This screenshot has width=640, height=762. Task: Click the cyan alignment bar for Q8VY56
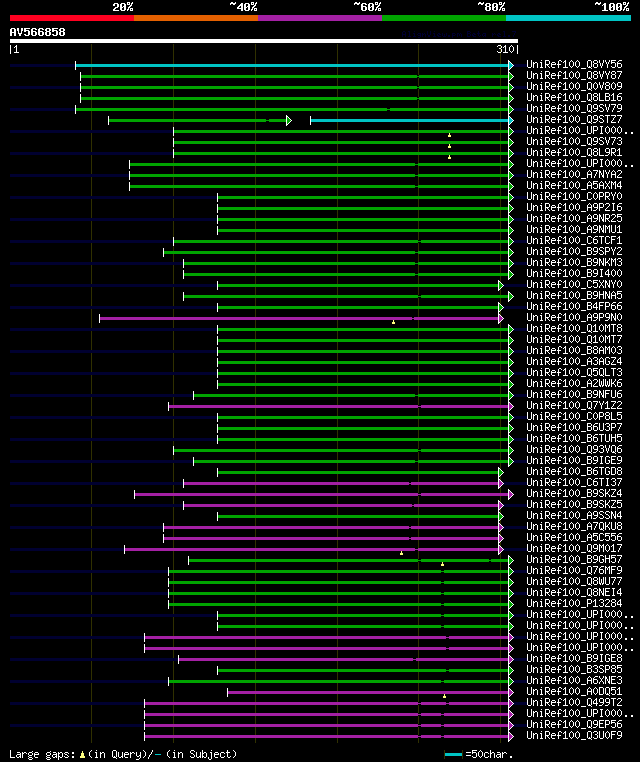292,65
